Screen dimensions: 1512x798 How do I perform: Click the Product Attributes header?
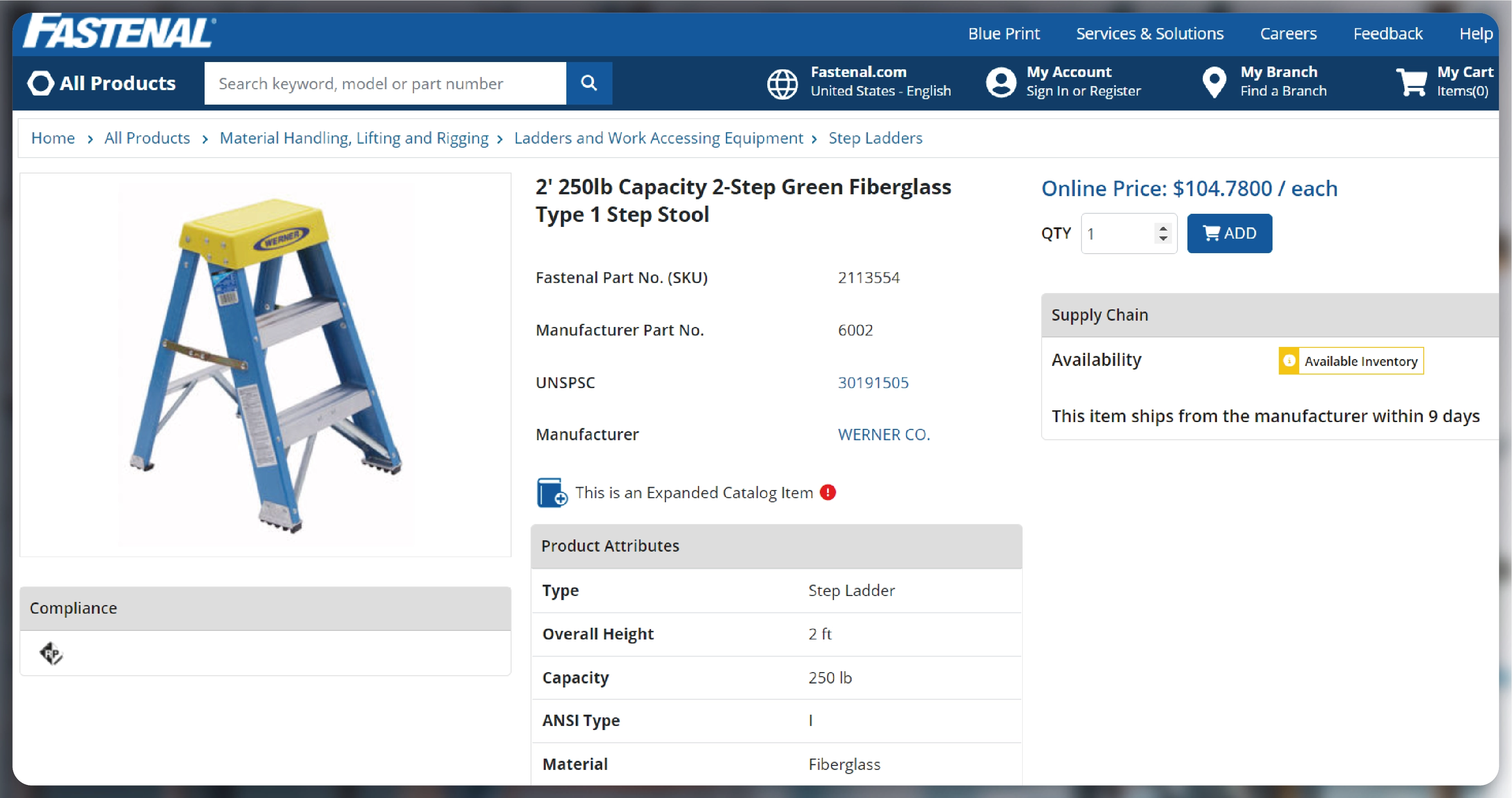(776, 546)
